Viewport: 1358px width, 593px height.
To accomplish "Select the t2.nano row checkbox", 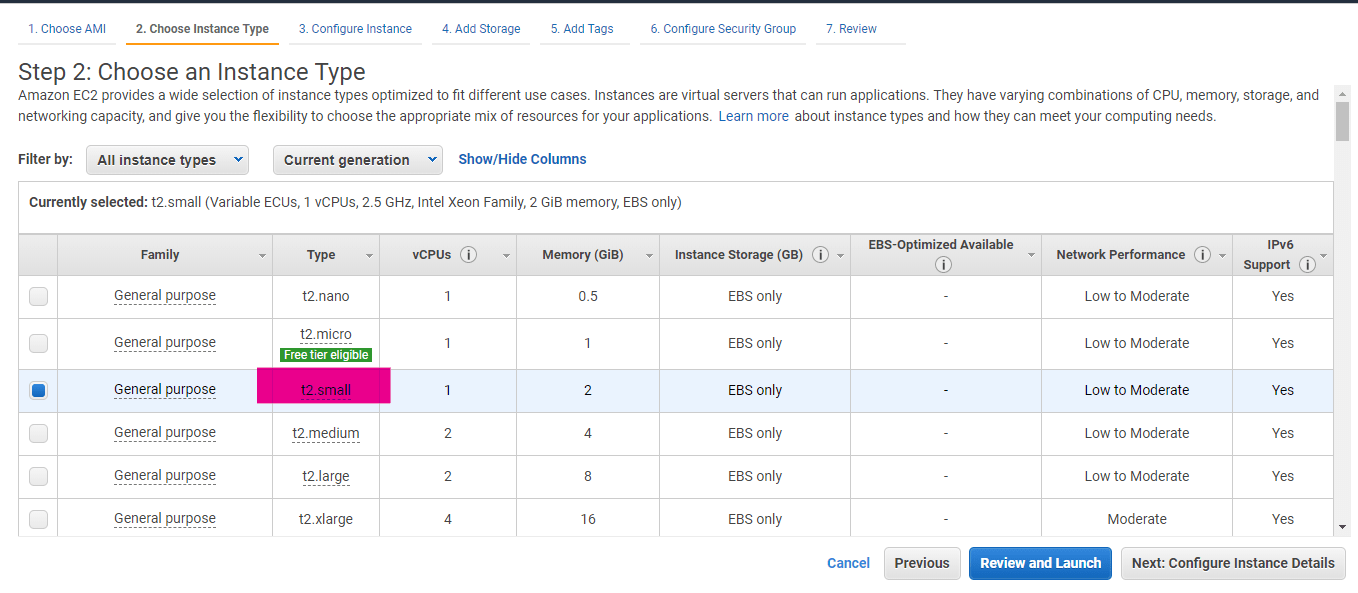I will click(38, 296).
